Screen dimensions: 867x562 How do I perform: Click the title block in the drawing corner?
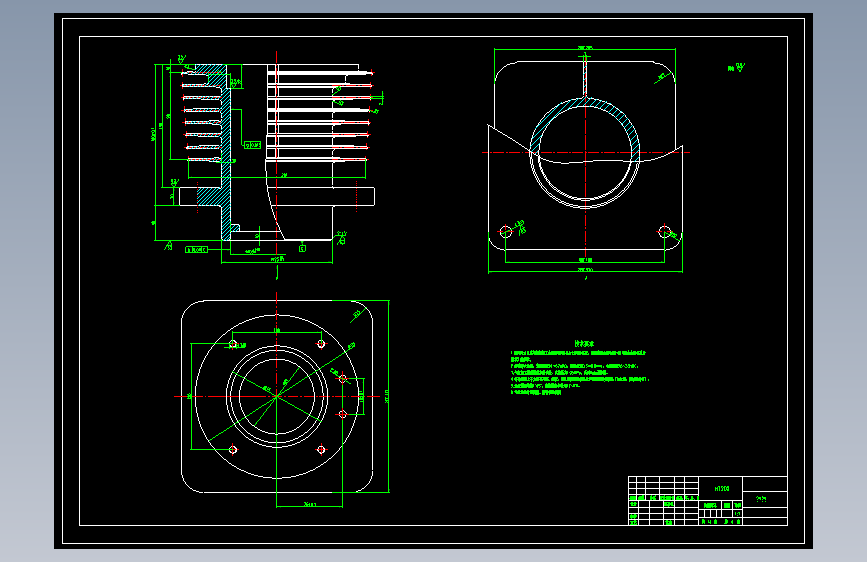[x=707, y=501]
